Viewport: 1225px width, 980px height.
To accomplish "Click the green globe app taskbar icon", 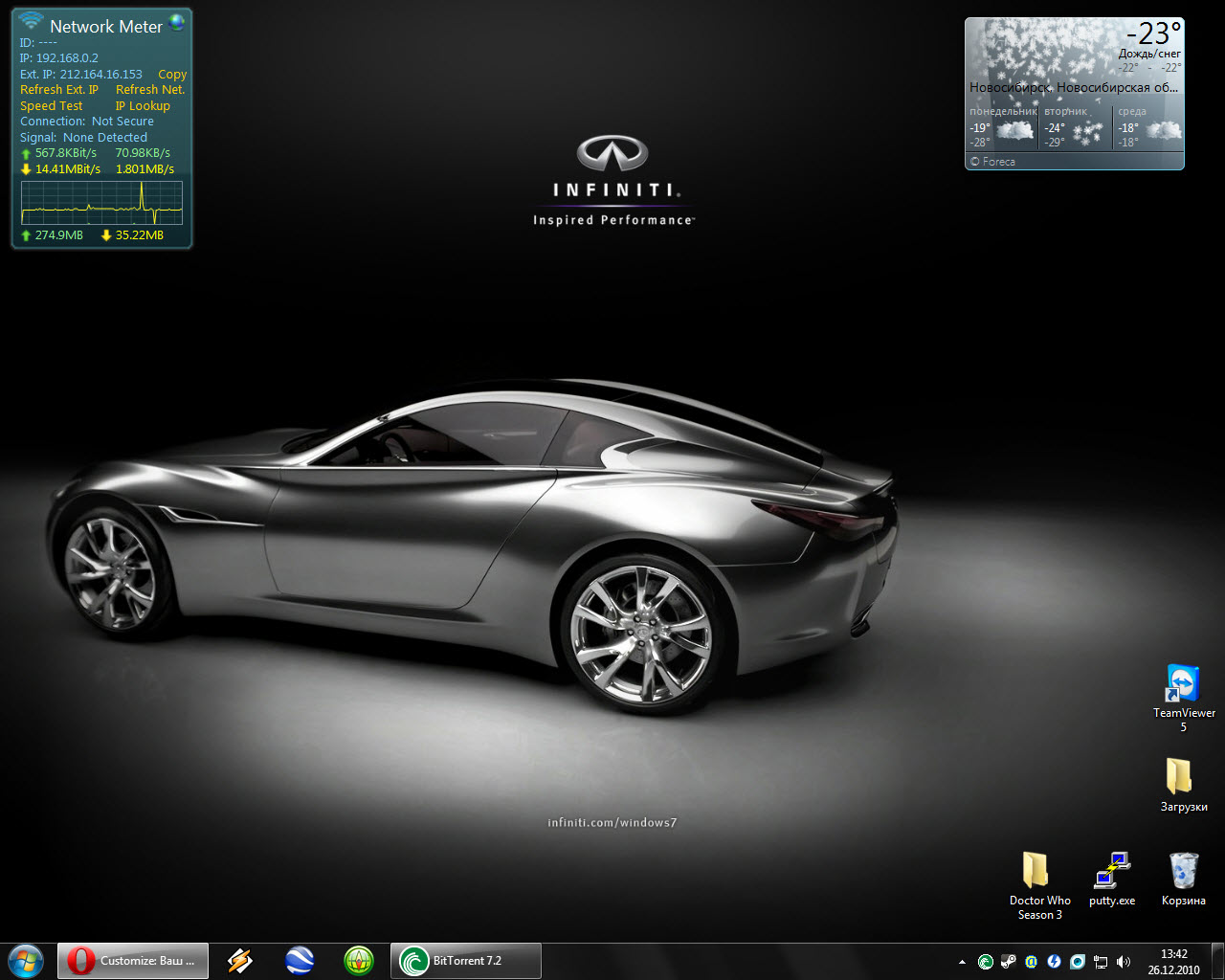I will click(x=359, y=961).
